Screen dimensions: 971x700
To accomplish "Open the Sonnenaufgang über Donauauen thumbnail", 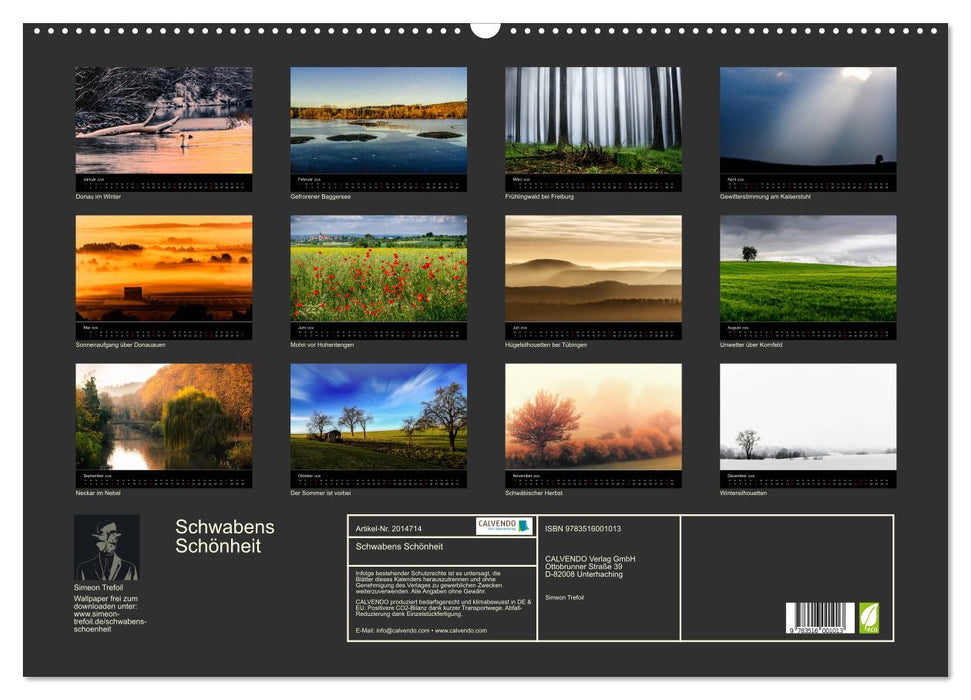I will (x=164, y=269).
